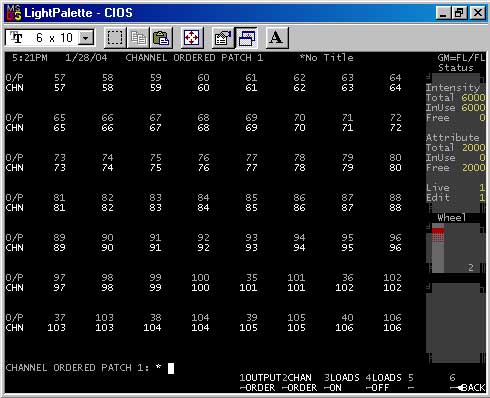This screenshot has height=398, width=490.
Task: Toggle the Full Screen icon
Action: point(192,38)
